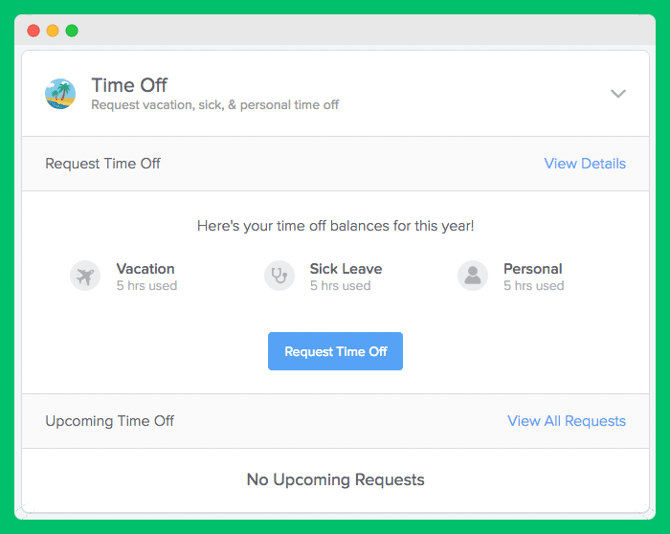This screenshot has height=534, width=670.
Task: Click the palm tree Time Off icon
Action: point(60,94)
